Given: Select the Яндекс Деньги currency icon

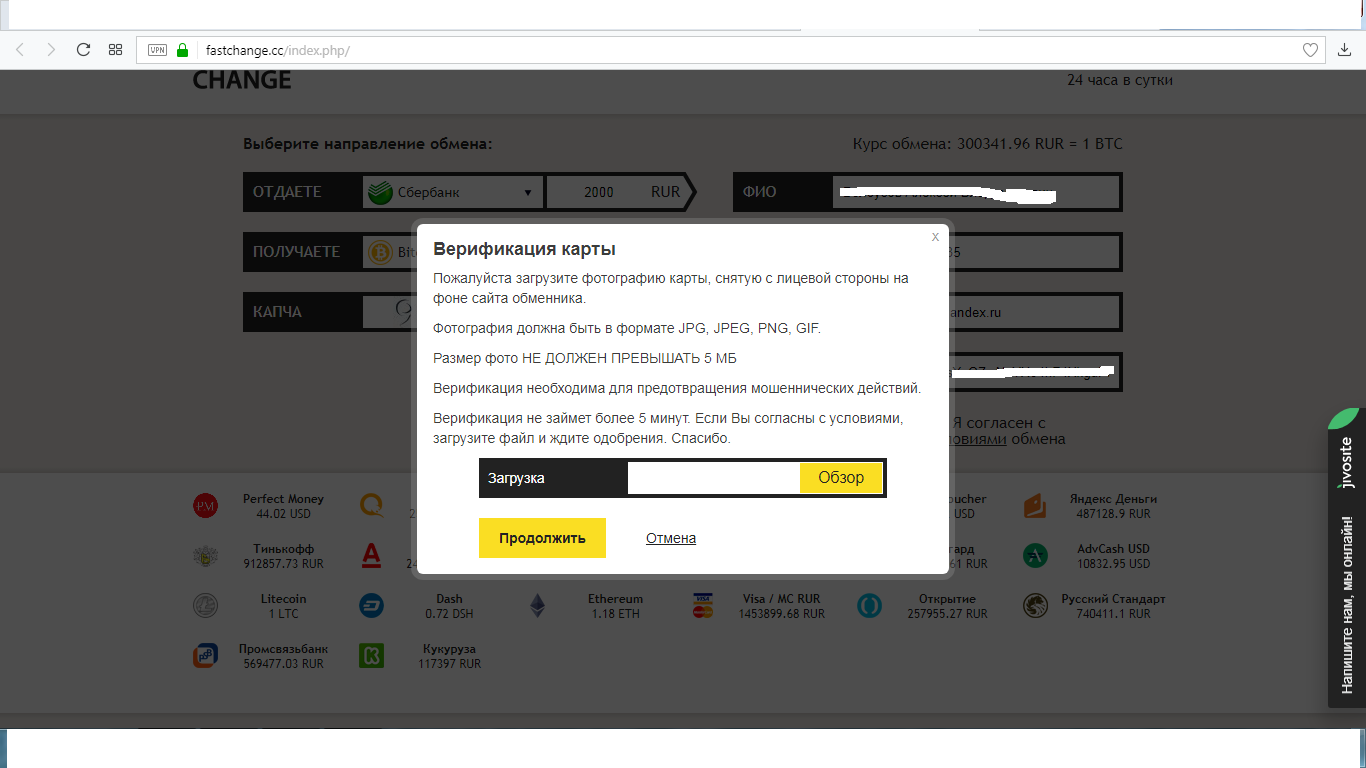Looking at the screenshot, I should click(1035, 507).
